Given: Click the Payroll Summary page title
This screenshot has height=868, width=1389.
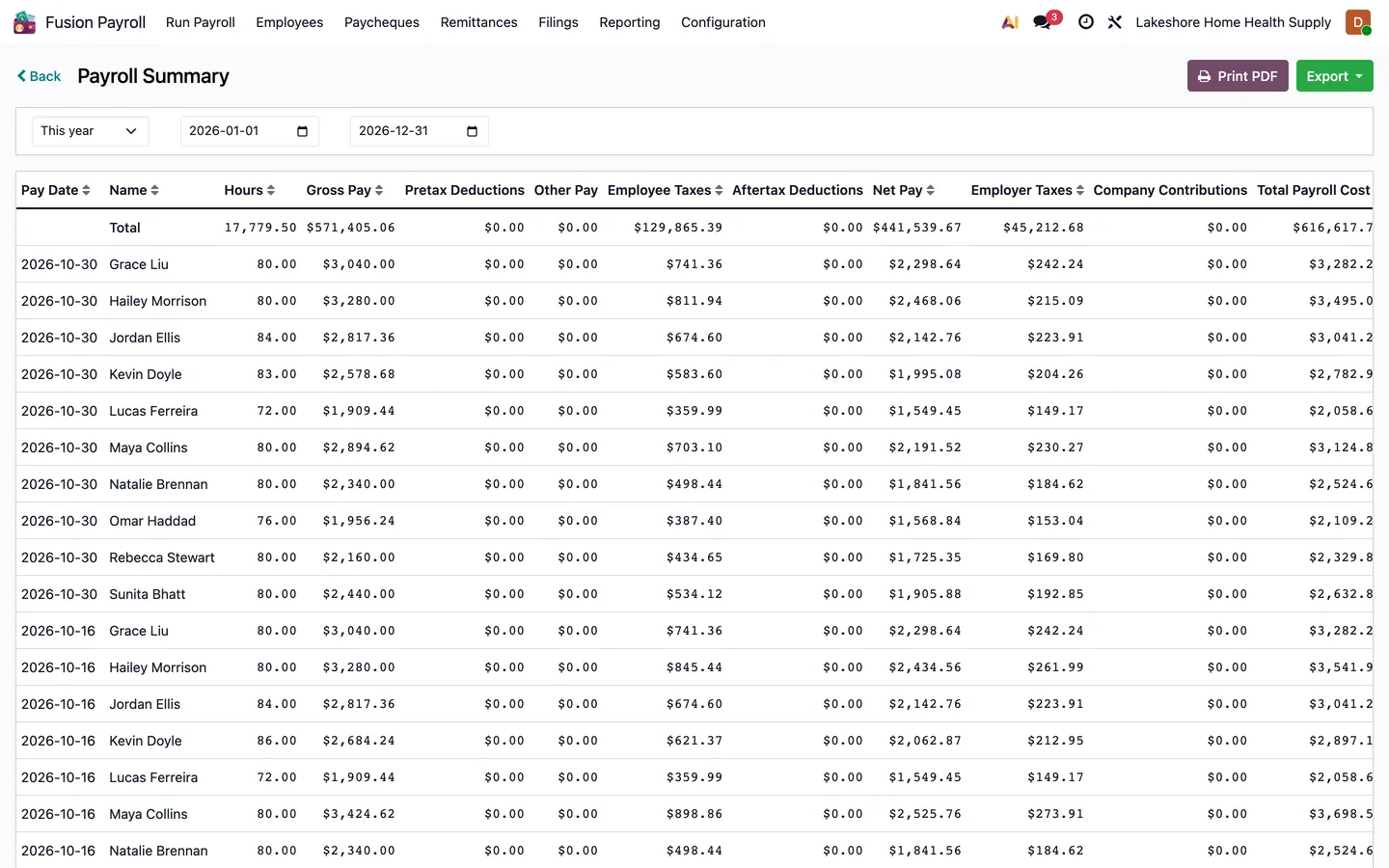Looking at the screenshot, I should (x=153, y=76).
